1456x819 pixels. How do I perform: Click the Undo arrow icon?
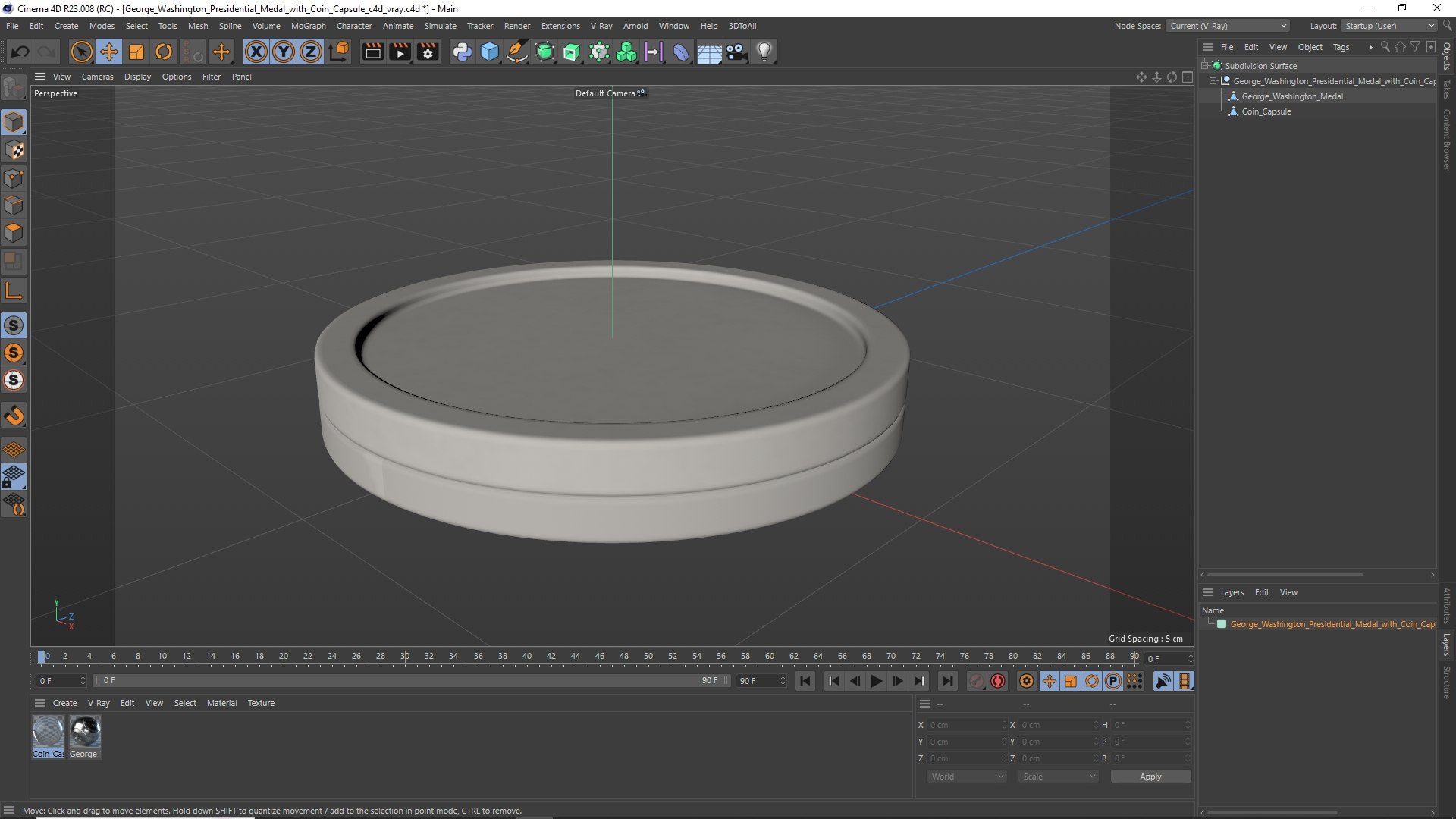[x=20, y=52]
